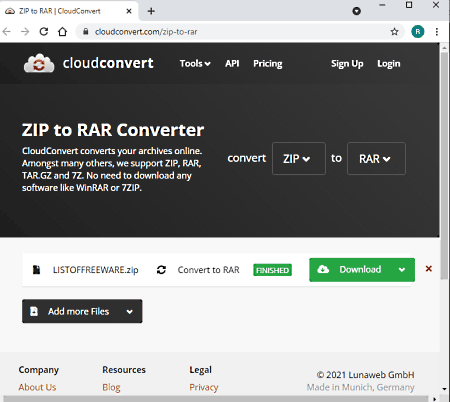Click the ZIP to RAR Converter heading
Screen dimensions: 450x402
[113, 130]
